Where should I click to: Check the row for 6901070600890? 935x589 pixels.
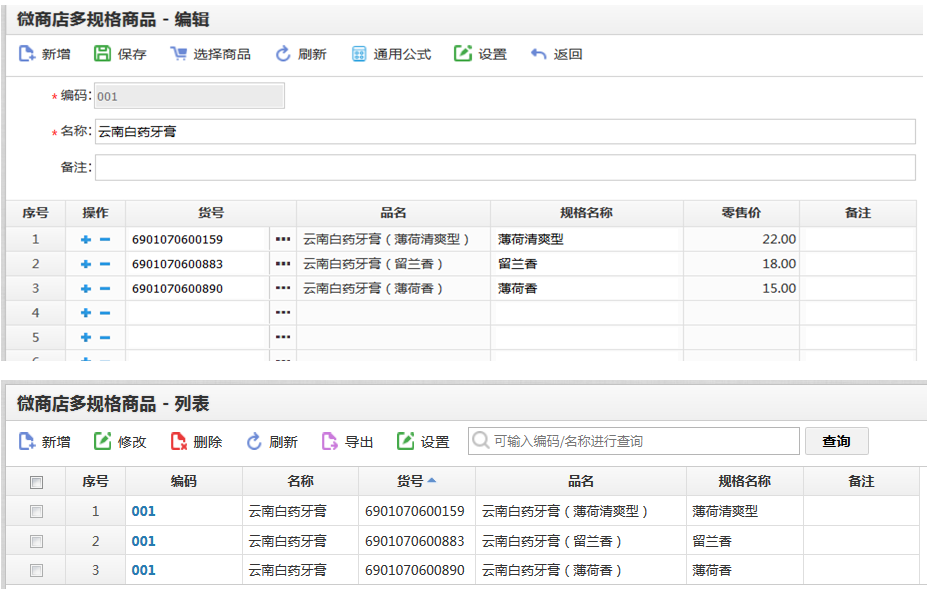pos(36,571)
